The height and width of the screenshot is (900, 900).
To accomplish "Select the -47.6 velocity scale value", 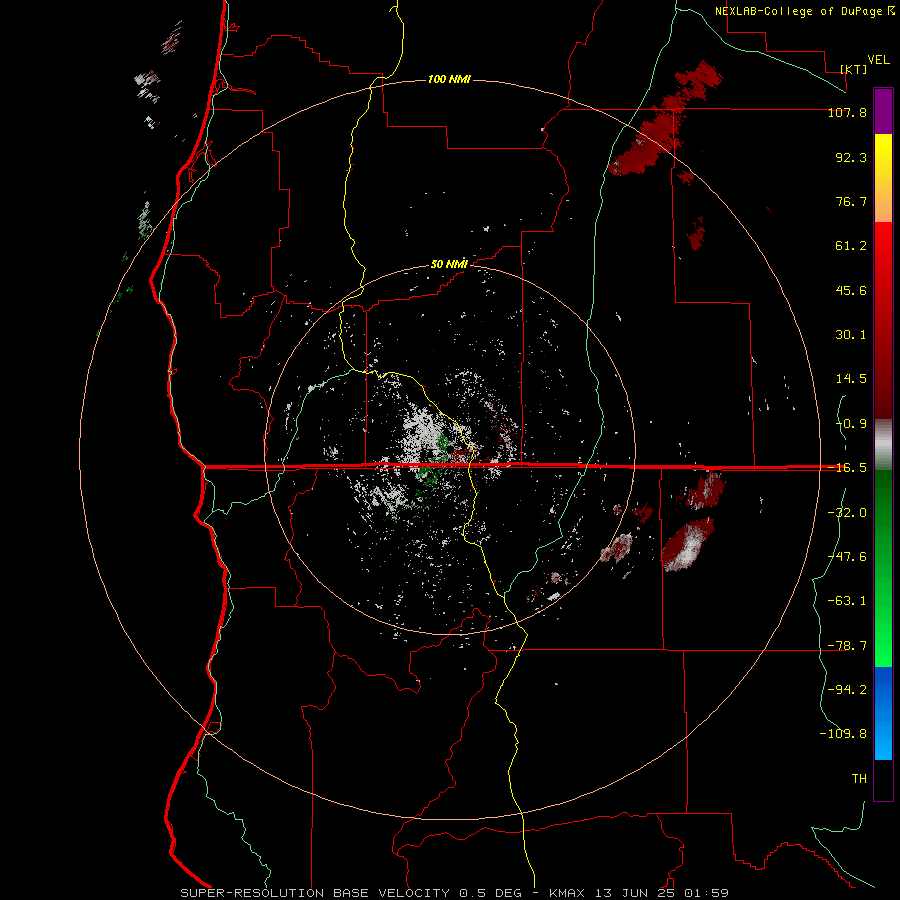I will (847, 557).
